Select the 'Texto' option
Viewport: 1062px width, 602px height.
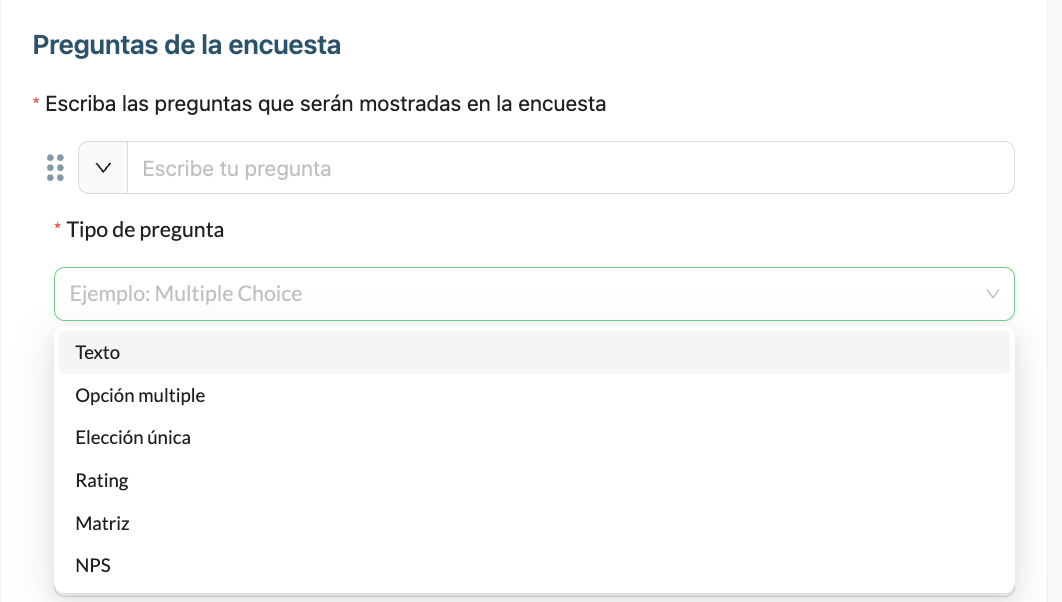534,353
